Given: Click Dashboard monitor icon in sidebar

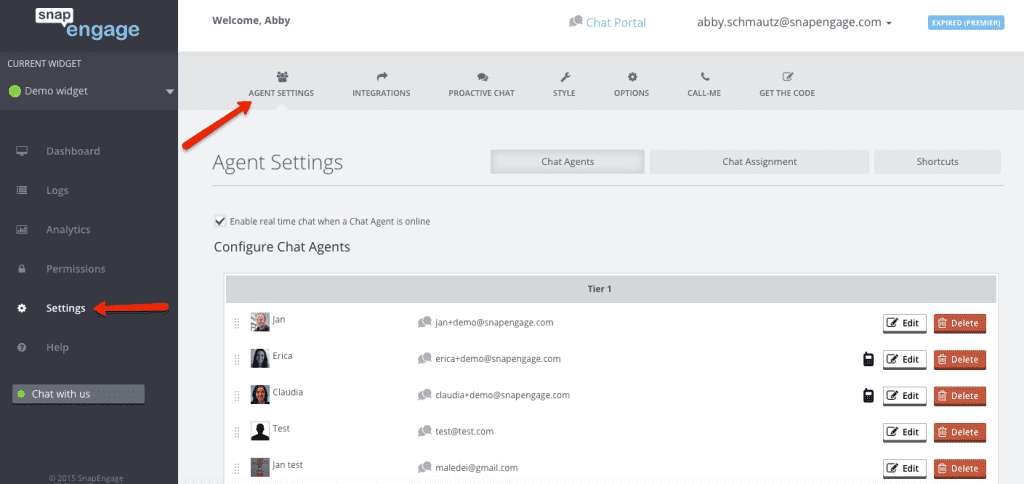Looking at the screenshot, I should (22, 151).
